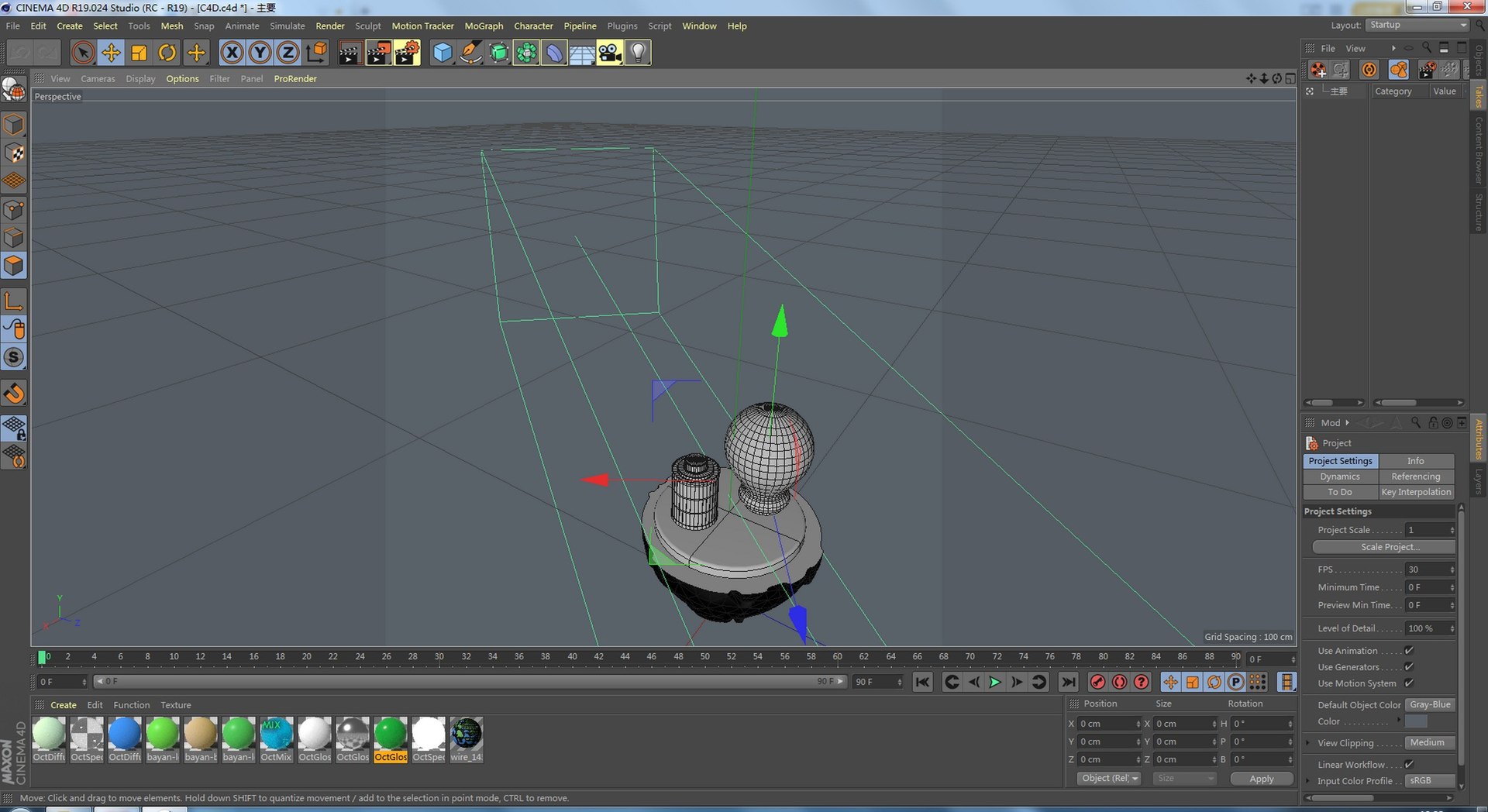
Task: Open Edit Render Settings gear clapperboard icon
Action: 407,53
